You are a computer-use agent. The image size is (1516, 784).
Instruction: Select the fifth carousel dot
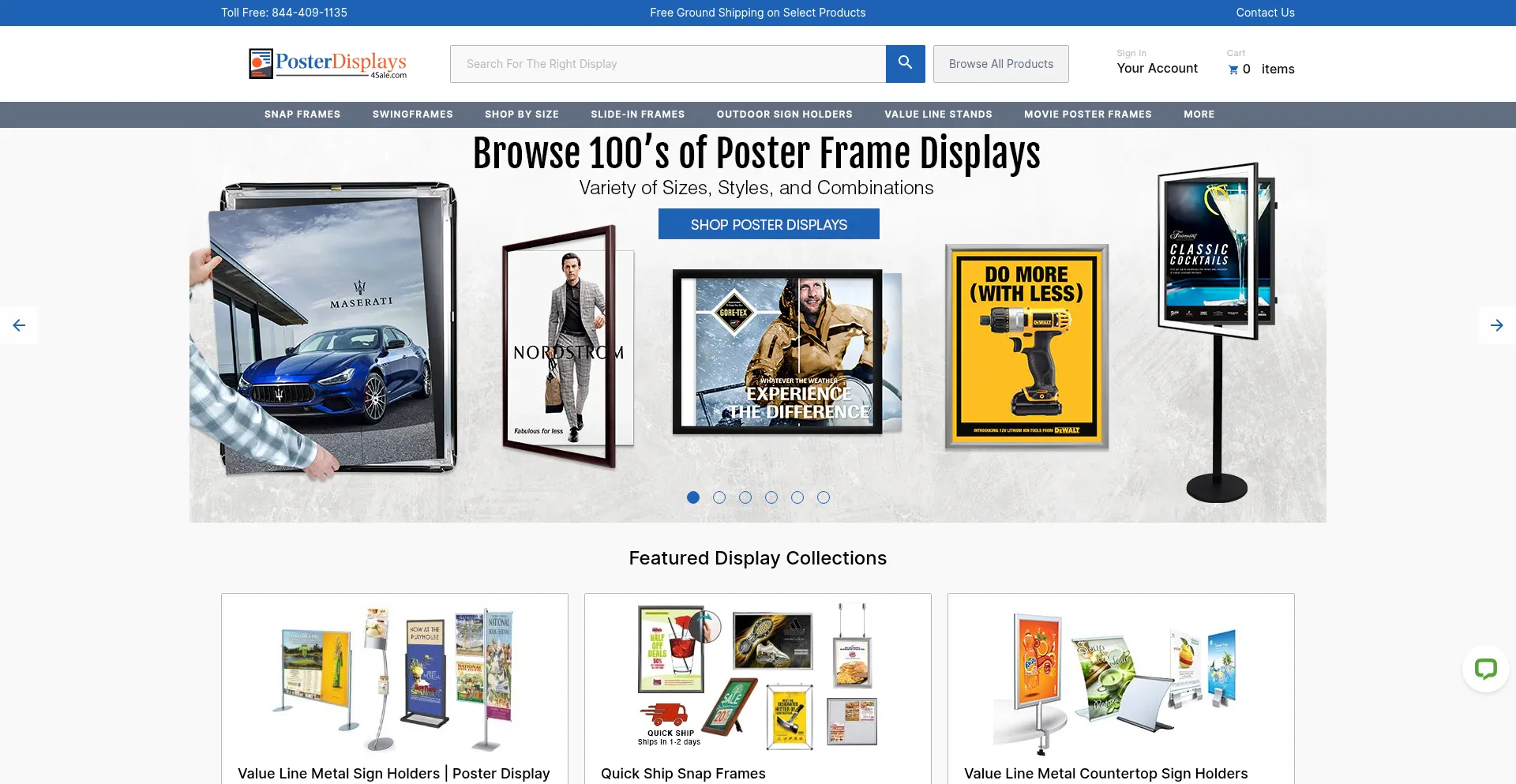pos(797,497)
